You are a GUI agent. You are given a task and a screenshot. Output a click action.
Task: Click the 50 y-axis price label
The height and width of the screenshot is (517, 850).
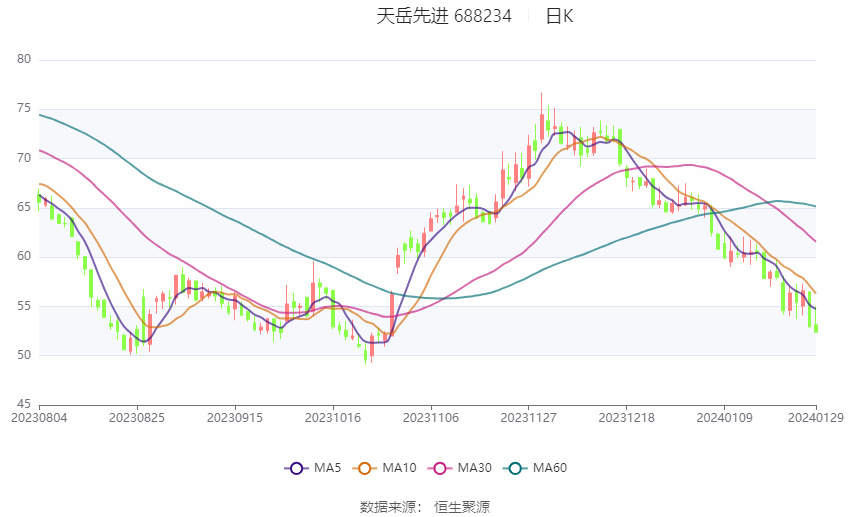click(x=24, y=355)
